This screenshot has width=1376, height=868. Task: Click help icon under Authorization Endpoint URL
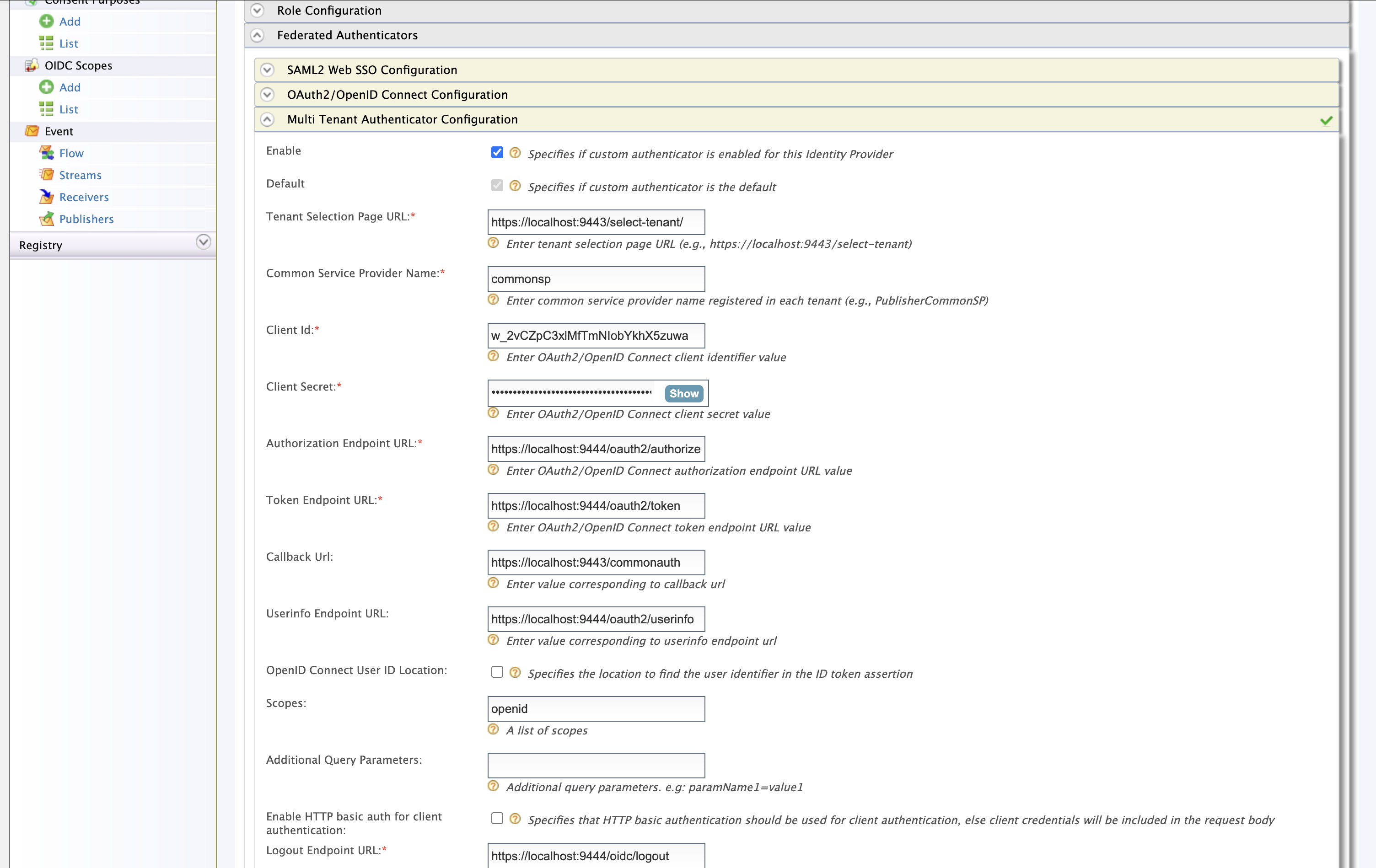click(493, 469)
